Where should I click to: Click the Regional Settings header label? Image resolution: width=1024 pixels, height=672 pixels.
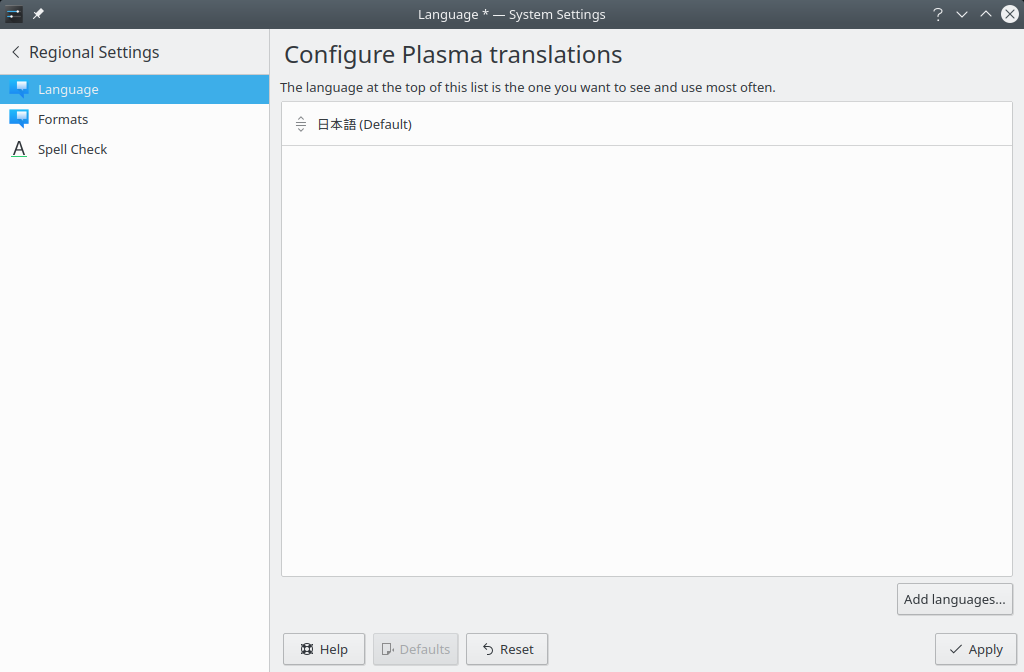[x=94, y=52]
